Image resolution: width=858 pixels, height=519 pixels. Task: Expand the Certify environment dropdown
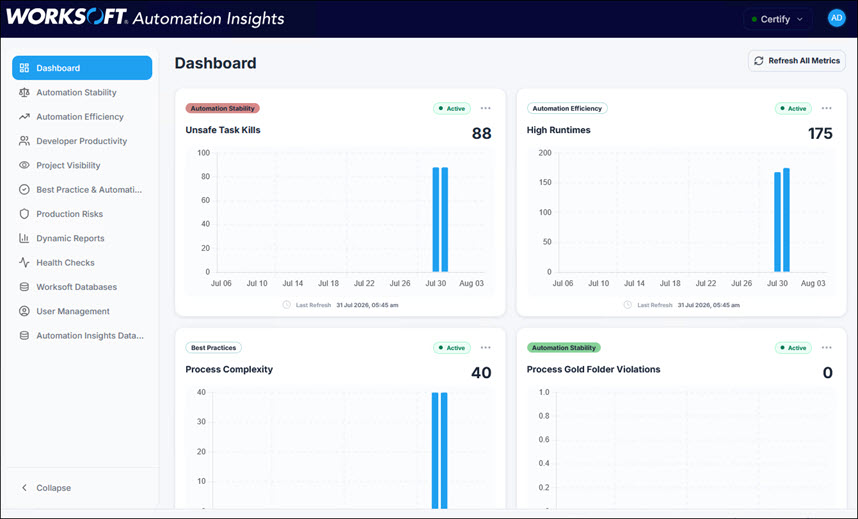tap(778, 19)
